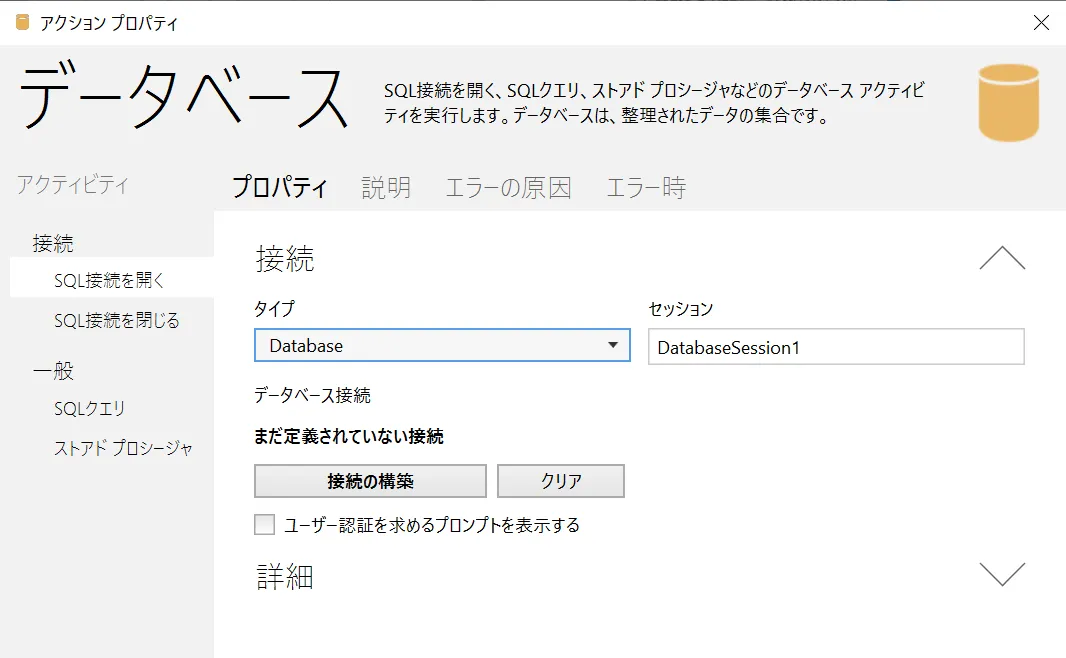
Task: Select SQL接続を開く in the activity list
Action: pyautogui.click(x=109, y=281)
